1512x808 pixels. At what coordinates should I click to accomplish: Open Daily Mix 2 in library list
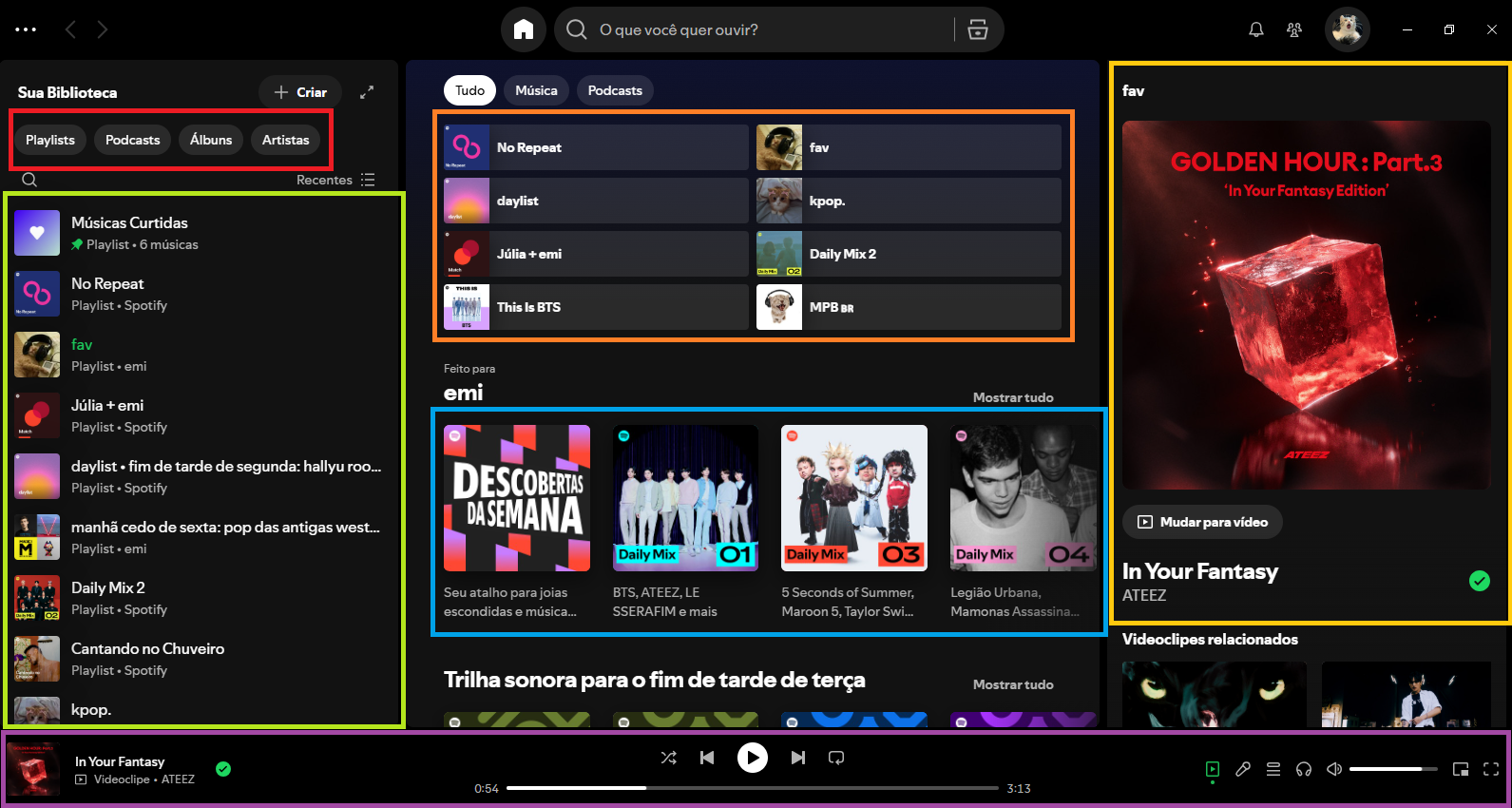point(201,598)
